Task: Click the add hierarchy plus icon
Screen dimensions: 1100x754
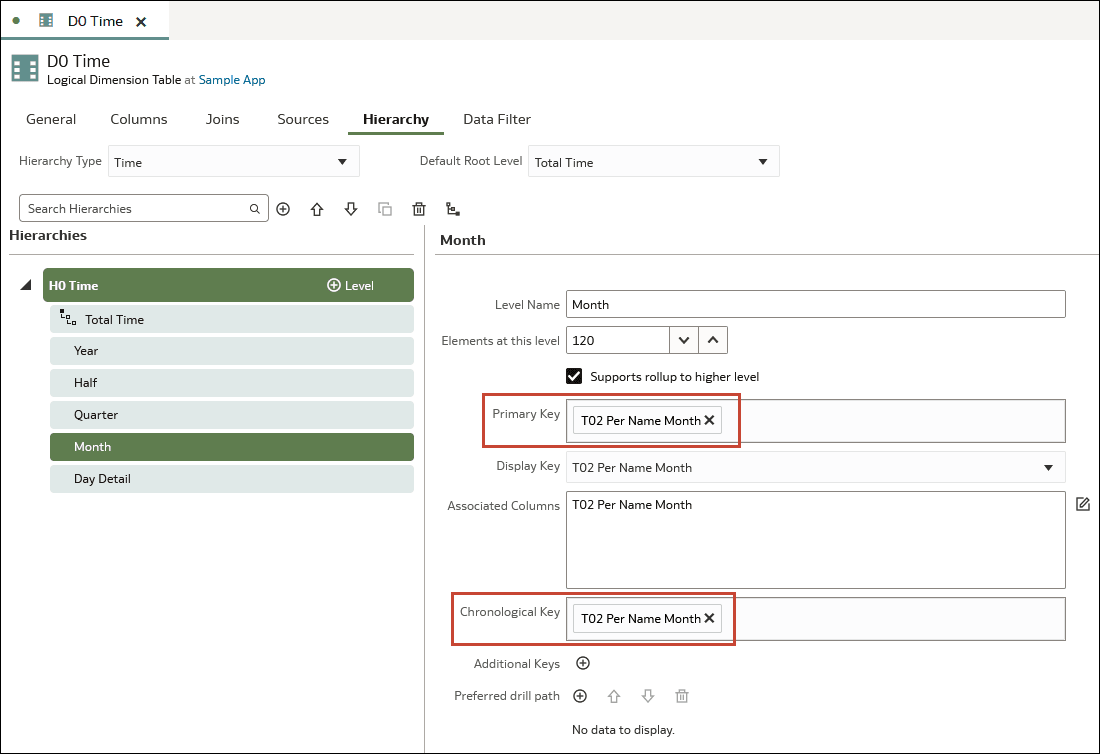Action: coord(283,209)
